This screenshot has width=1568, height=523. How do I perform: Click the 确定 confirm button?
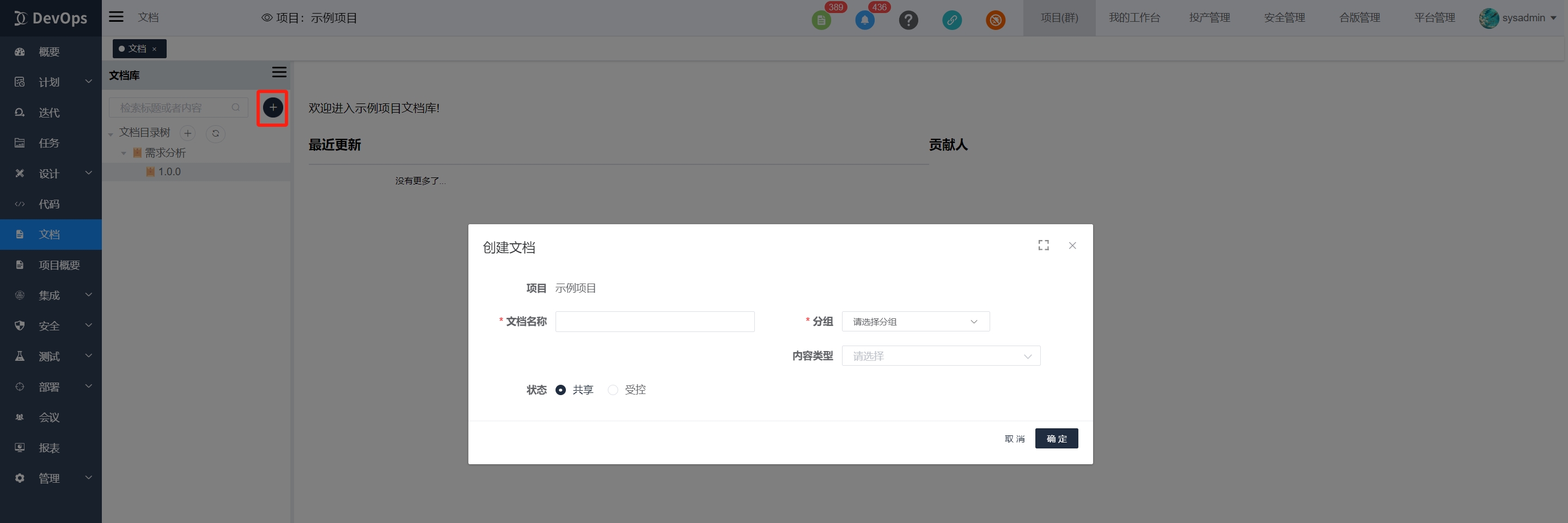pos(1056,439)
